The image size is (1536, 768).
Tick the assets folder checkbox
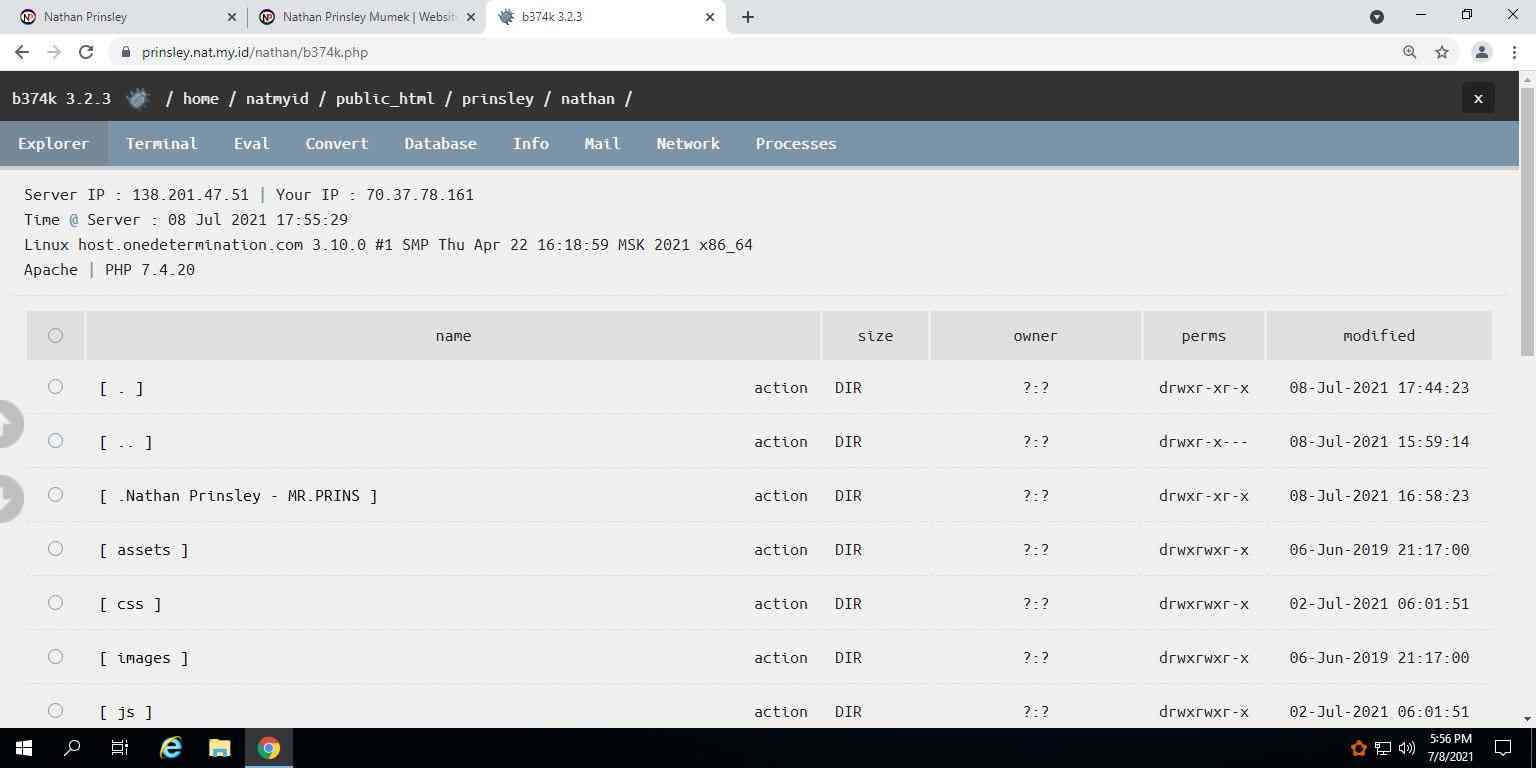click(55, 549)
